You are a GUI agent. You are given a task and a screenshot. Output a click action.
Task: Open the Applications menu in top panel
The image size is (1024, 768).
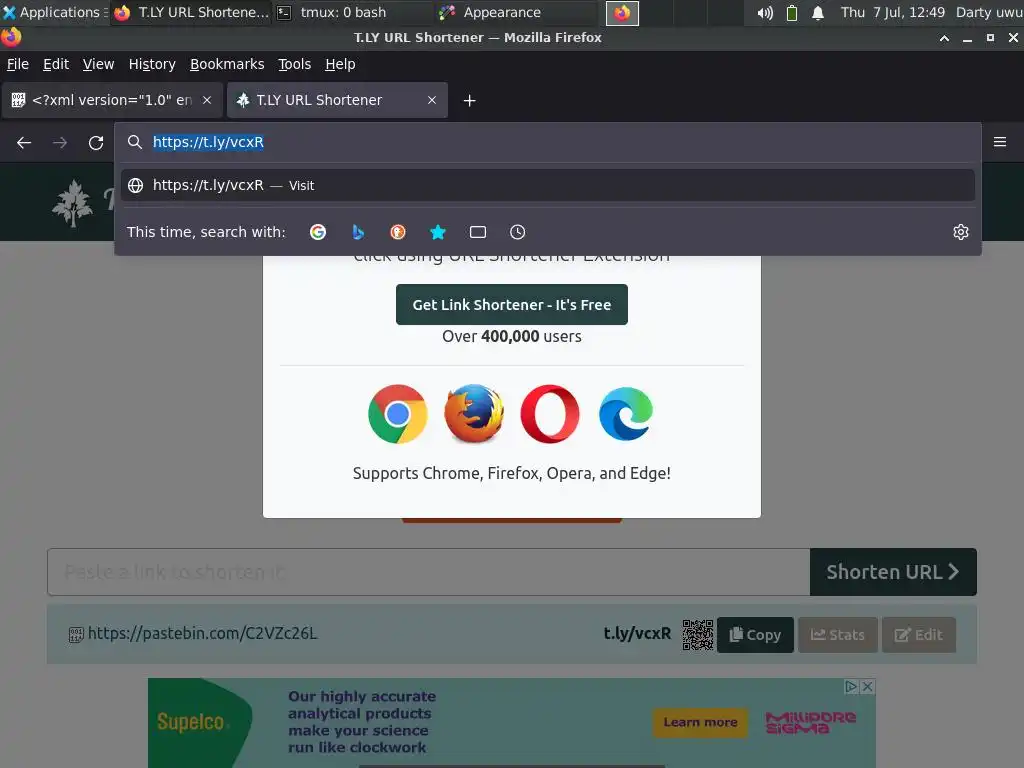point(54,12)
